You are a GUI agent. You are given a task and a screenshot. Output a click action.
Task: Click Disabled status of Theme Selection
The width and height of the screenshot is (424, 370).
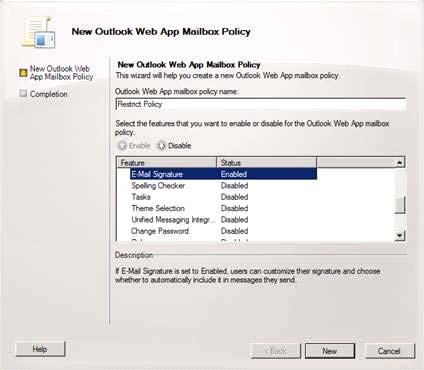coord(234,208)
